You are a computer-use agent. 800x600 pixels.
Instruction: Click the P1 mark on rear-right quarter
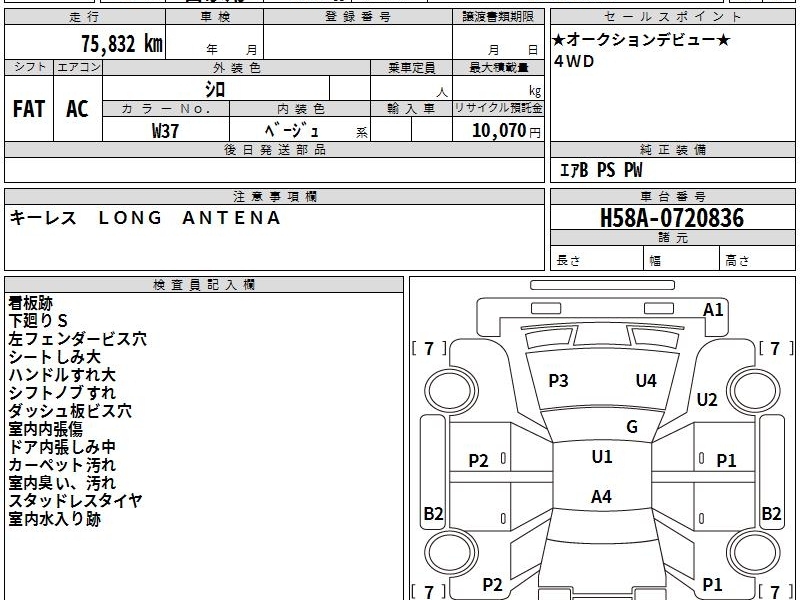[712, 585]
